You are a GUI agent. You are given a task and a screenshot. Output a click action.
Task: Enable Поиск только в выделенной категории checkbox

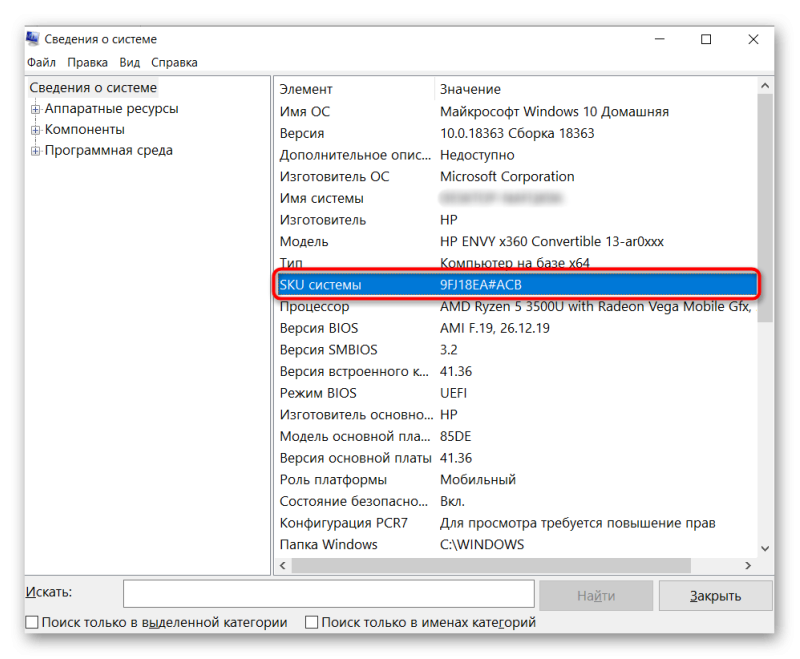(x=32, y=622)
